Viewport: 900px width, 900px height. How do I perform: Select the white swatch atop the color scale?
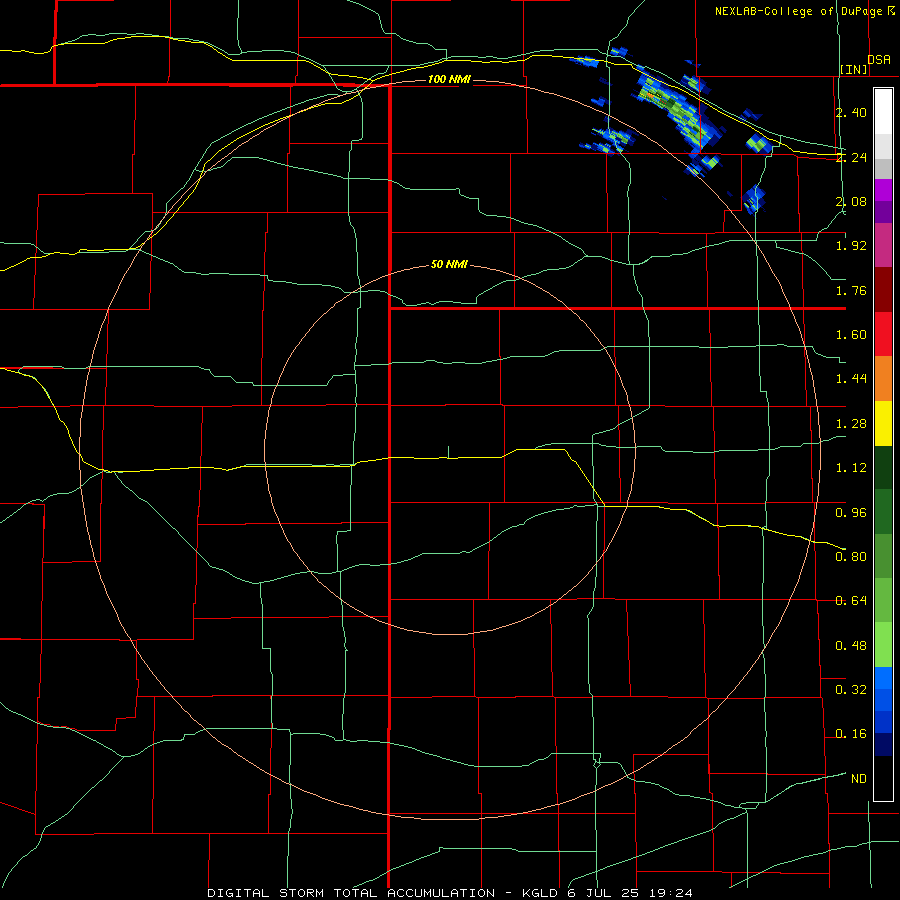(883, 111)
